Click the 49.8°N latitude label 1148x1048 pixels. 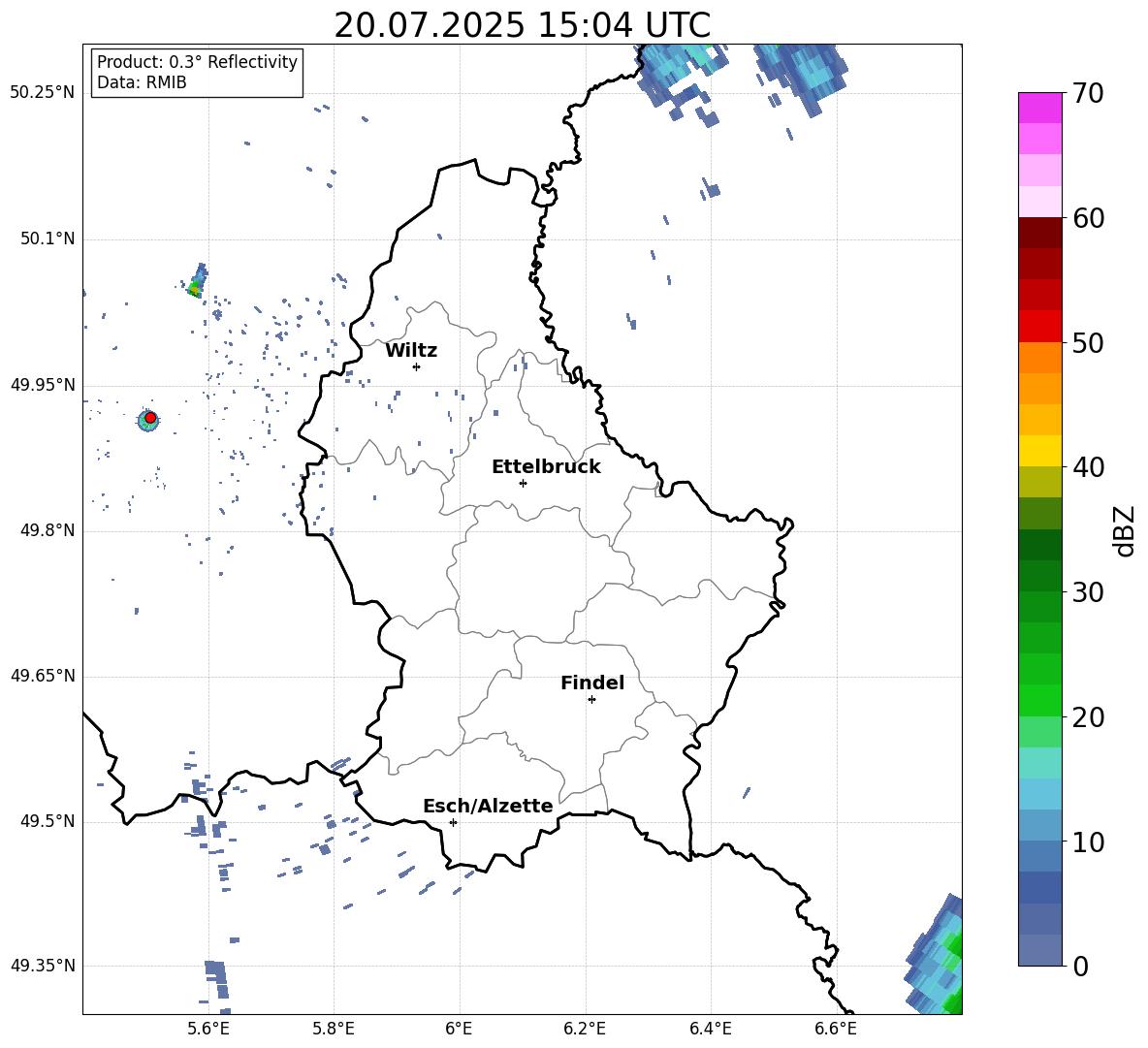48,530
